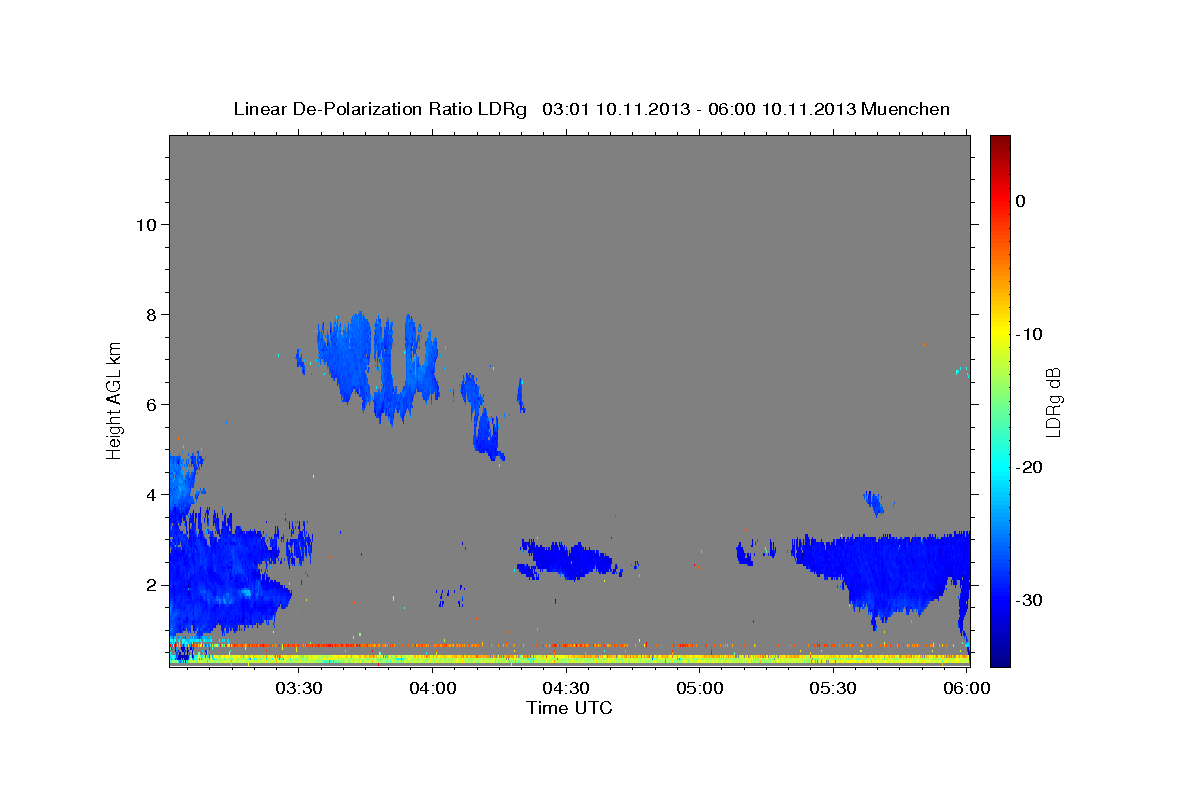Click the small echo near 4 km at 05:40
The image size is (1200, 800).
(x=874, y=502)
